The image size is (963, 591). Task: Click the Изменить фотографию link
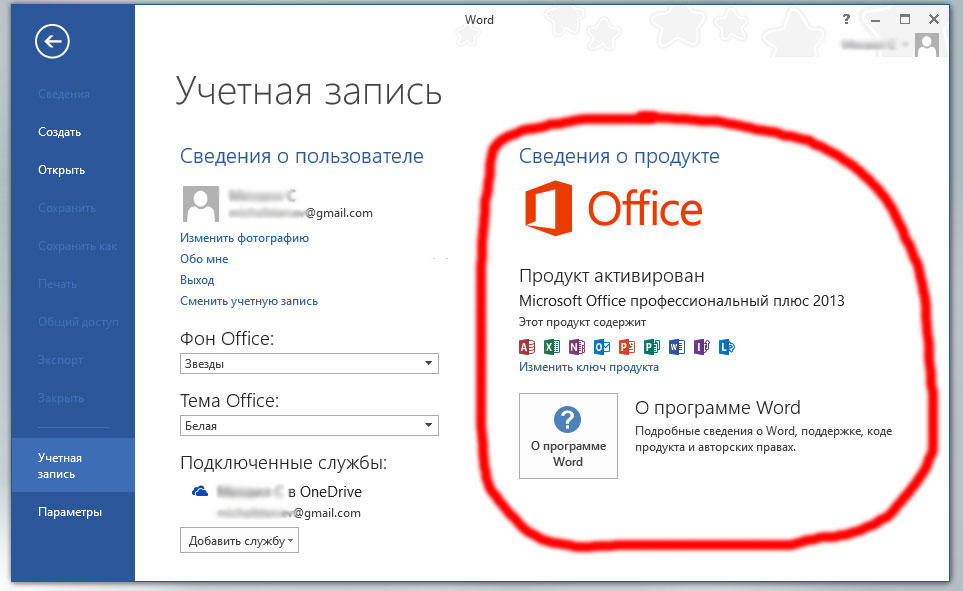coord(244,238)
